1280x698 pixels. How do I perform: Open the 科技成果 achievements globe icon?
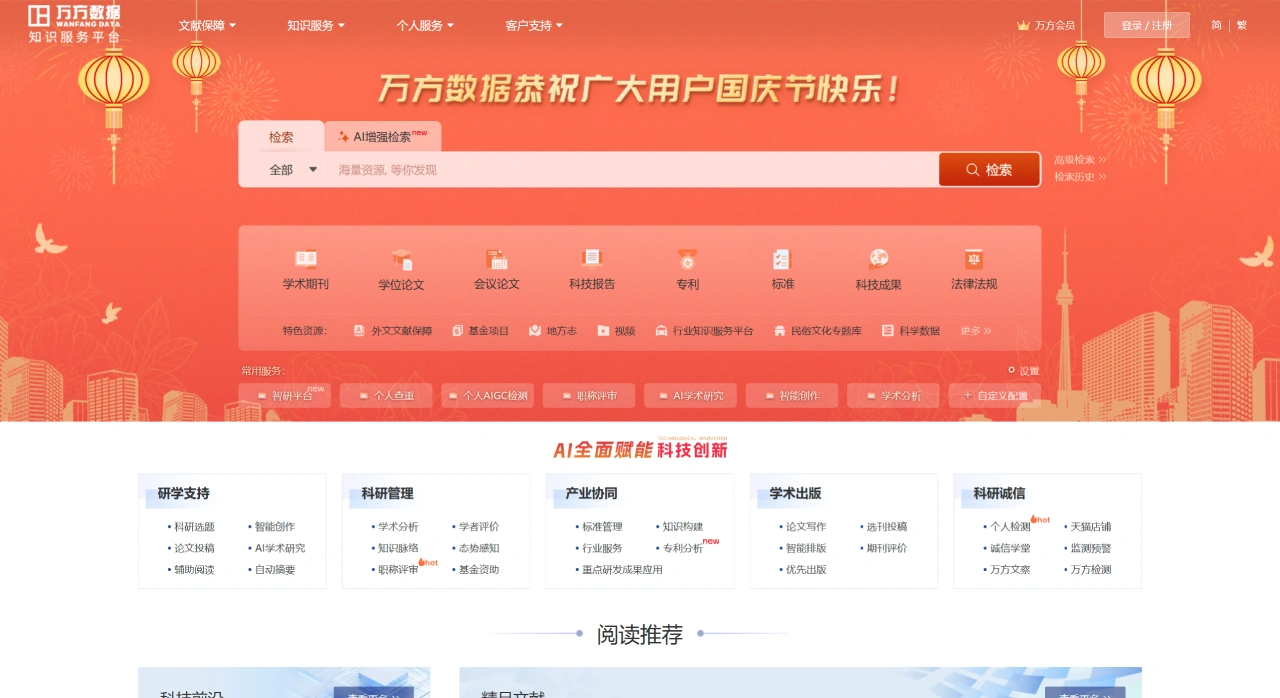pos(876,268)
